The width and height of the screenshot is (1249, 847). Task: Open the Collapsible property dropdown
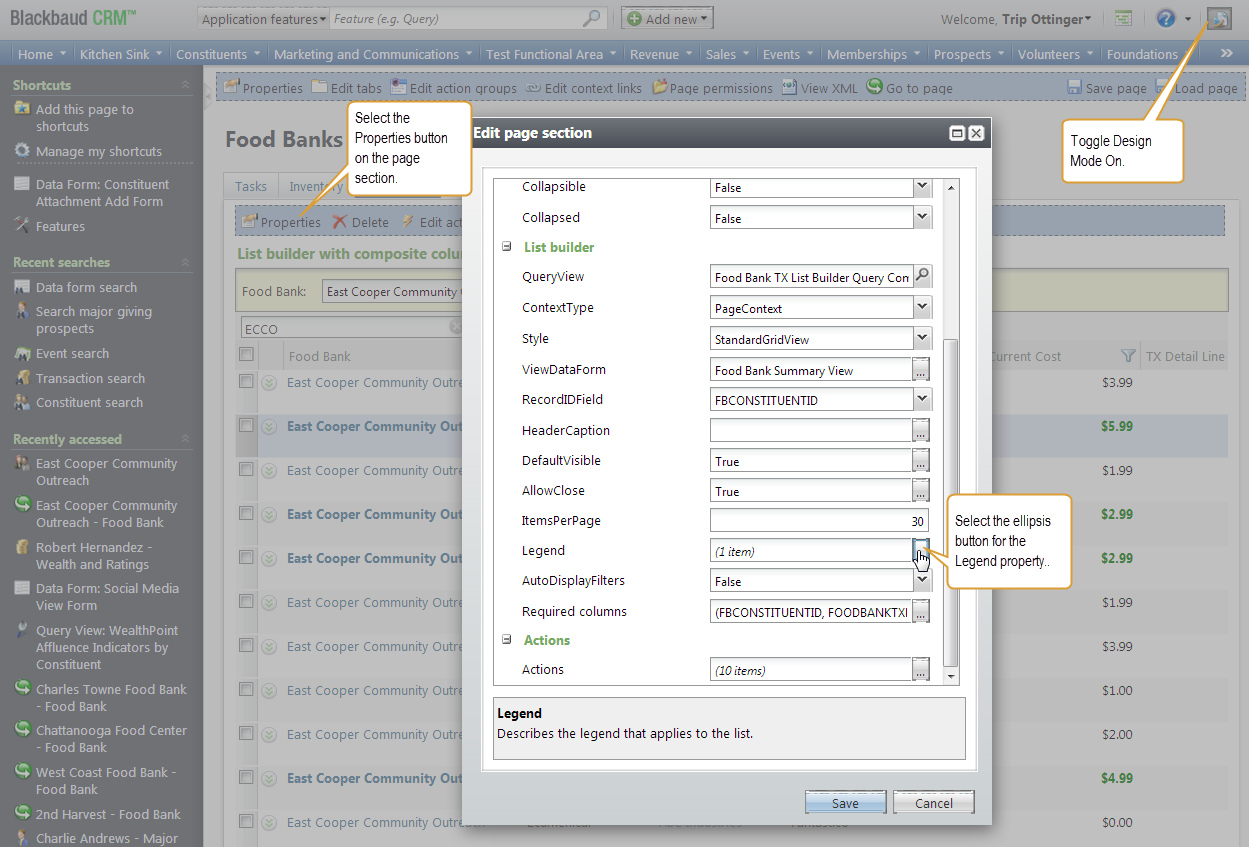click(922, 187)
